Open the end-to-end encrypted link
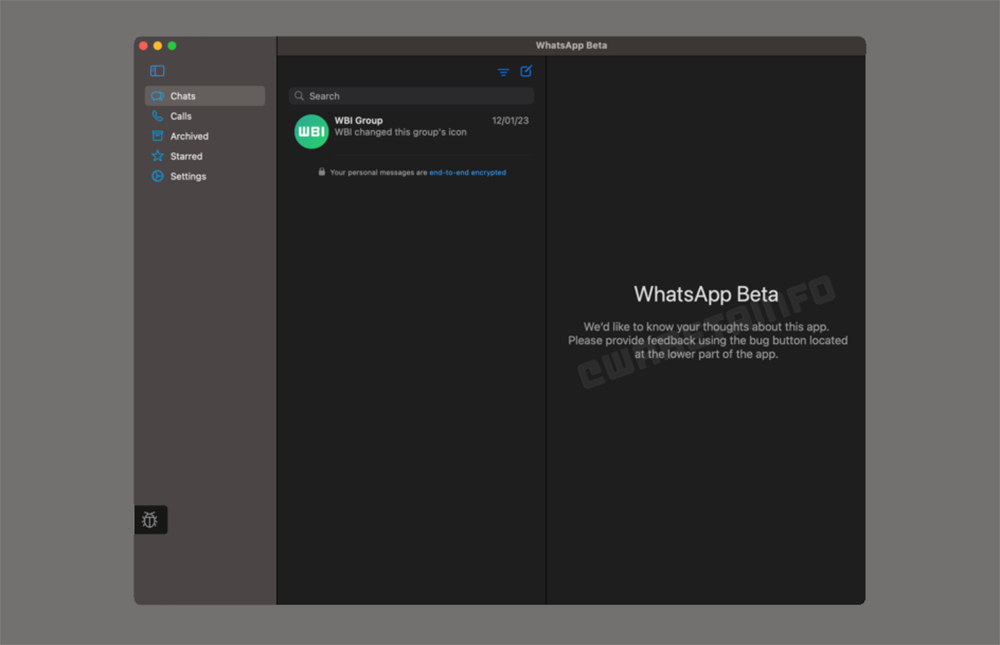Viewport: 1000px width, 645px height. point(467,172)
